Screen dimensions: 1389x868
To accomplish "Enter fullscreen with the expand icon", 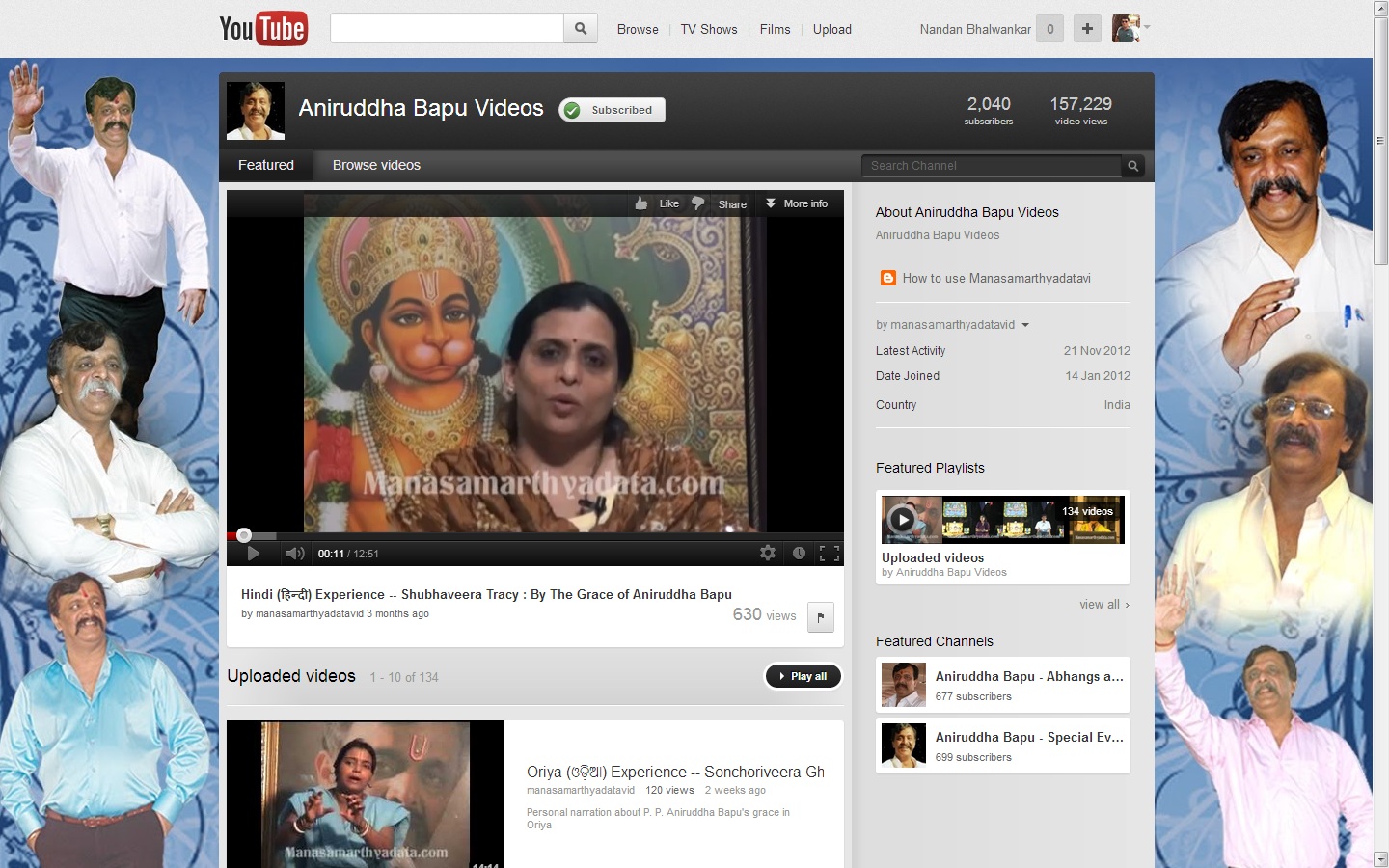I will pyautogui.click(x=830, y=553).
